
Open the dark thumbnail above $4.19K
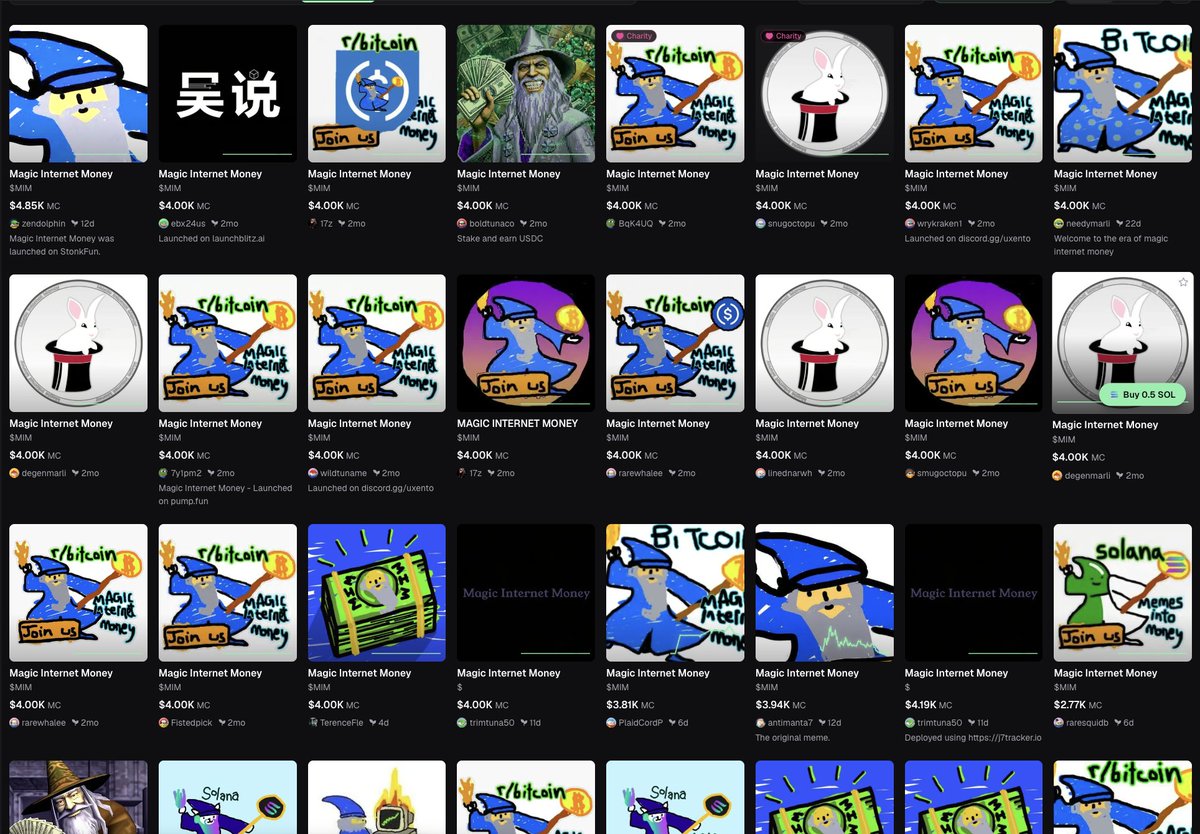pyautogui.click(x=974, y=593)
